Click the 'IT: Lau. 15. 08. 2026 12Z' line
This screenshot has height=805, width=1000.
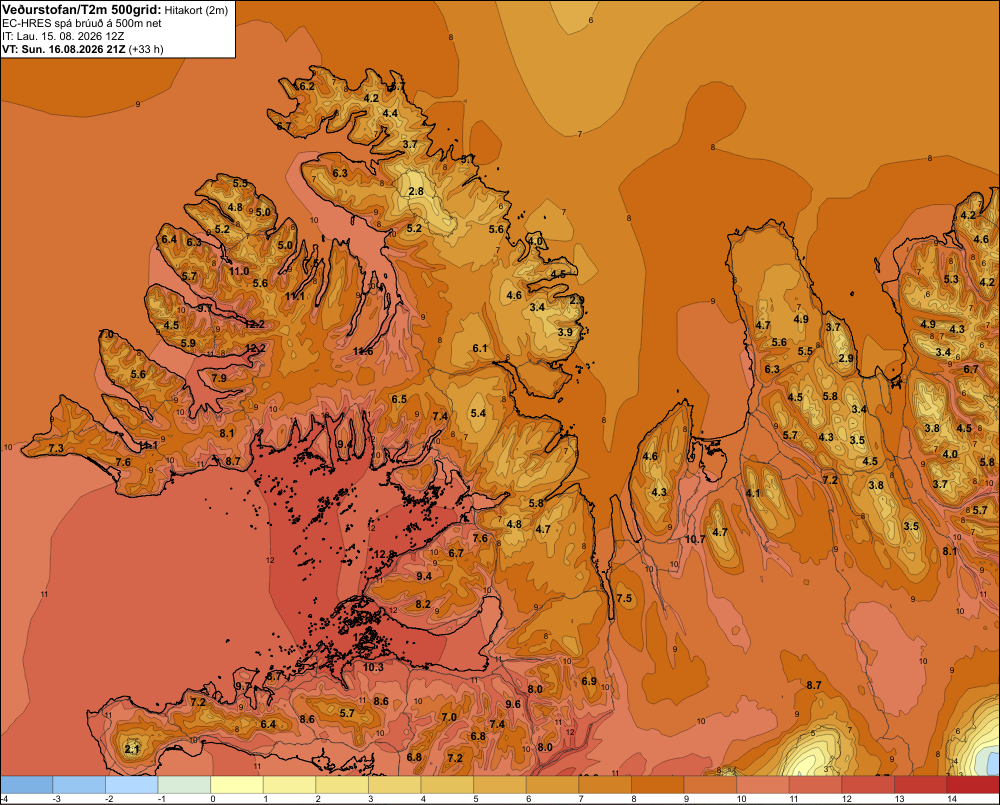62,36
